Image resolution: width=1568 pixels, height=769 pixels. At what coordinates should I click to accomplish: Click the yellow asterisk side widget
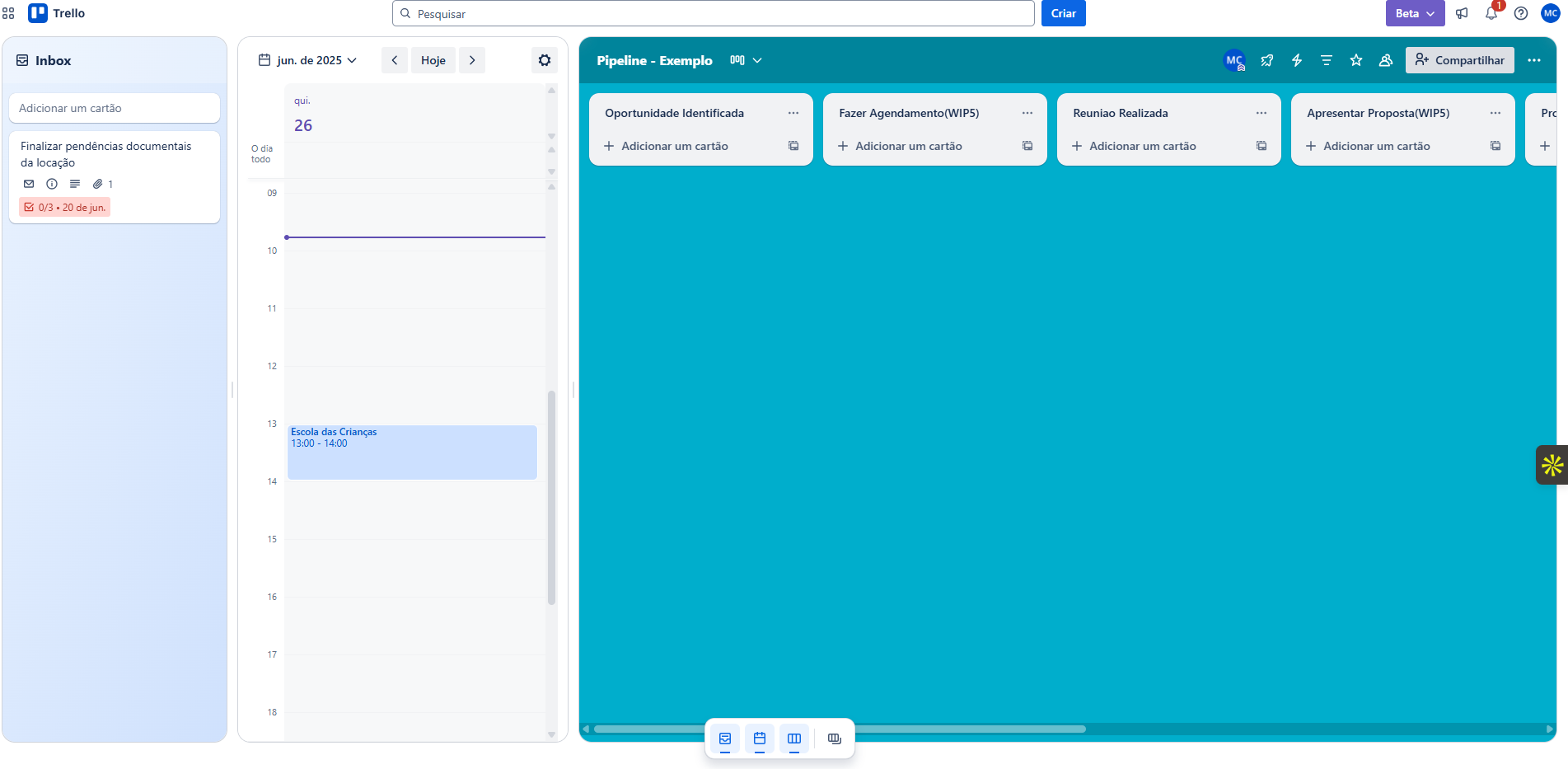pos(1552,465)
